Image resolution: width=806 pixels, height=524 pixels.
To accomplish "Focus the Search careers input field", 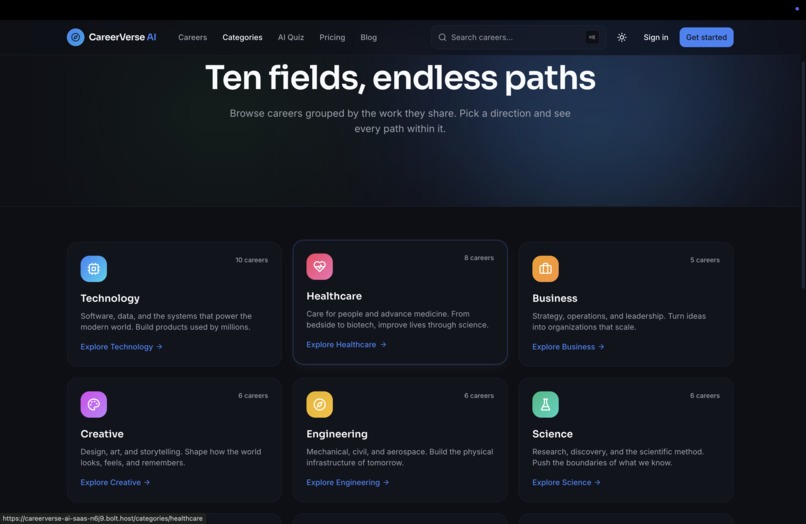I will tap(518, 38).
